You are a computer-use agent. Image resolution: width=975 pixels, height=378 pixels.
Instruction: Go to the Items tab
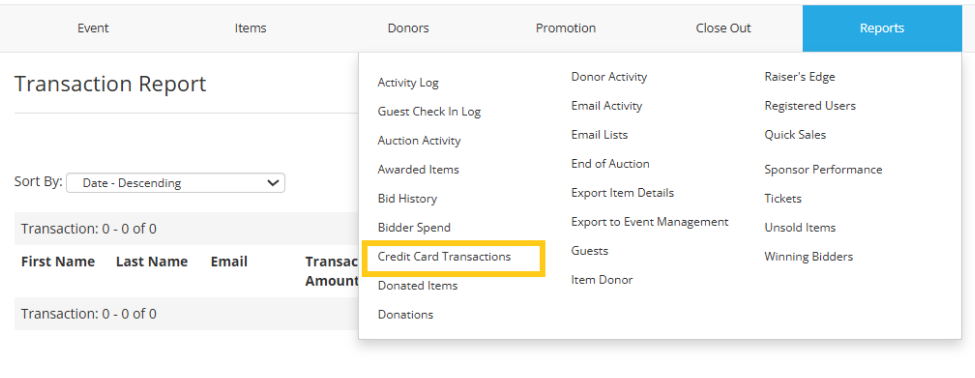251,29
